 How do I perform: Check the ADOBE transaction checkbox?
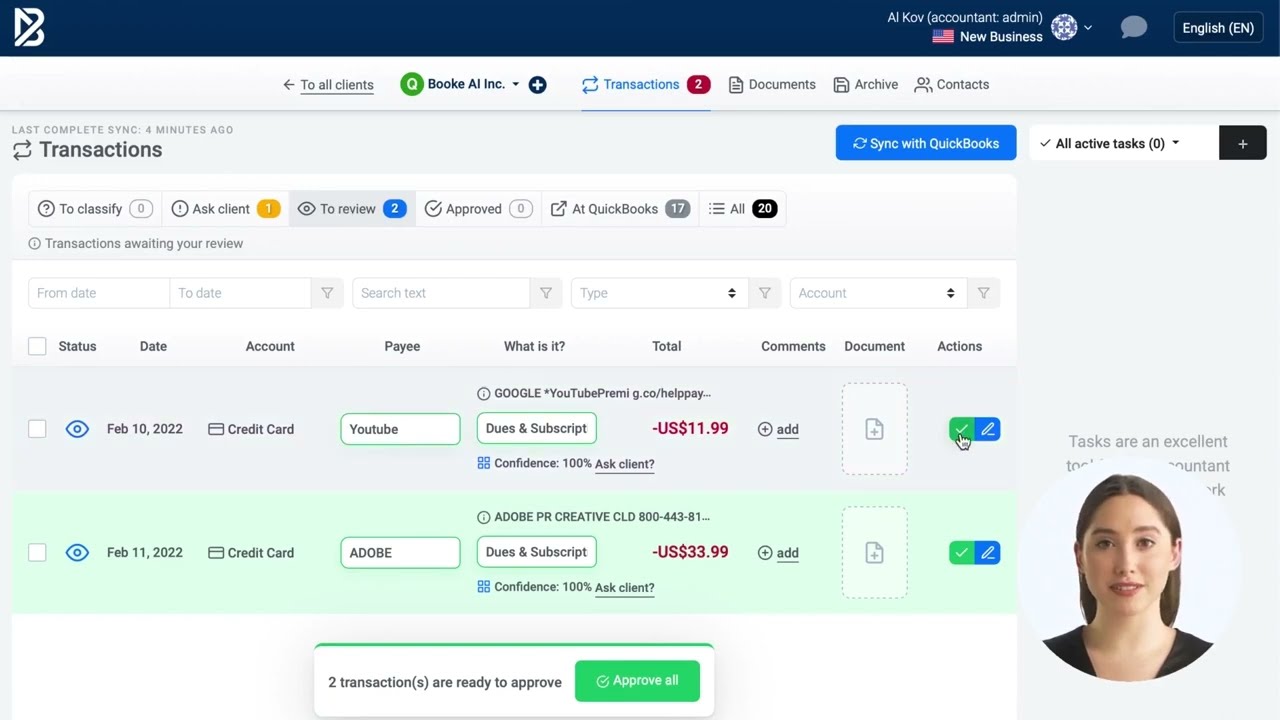37,553
